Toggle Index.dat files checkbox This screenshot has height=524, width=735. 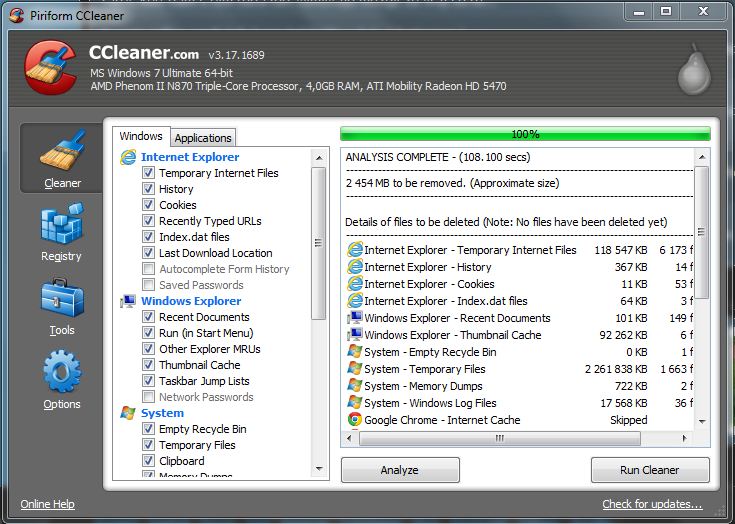(x=148, y=237)
